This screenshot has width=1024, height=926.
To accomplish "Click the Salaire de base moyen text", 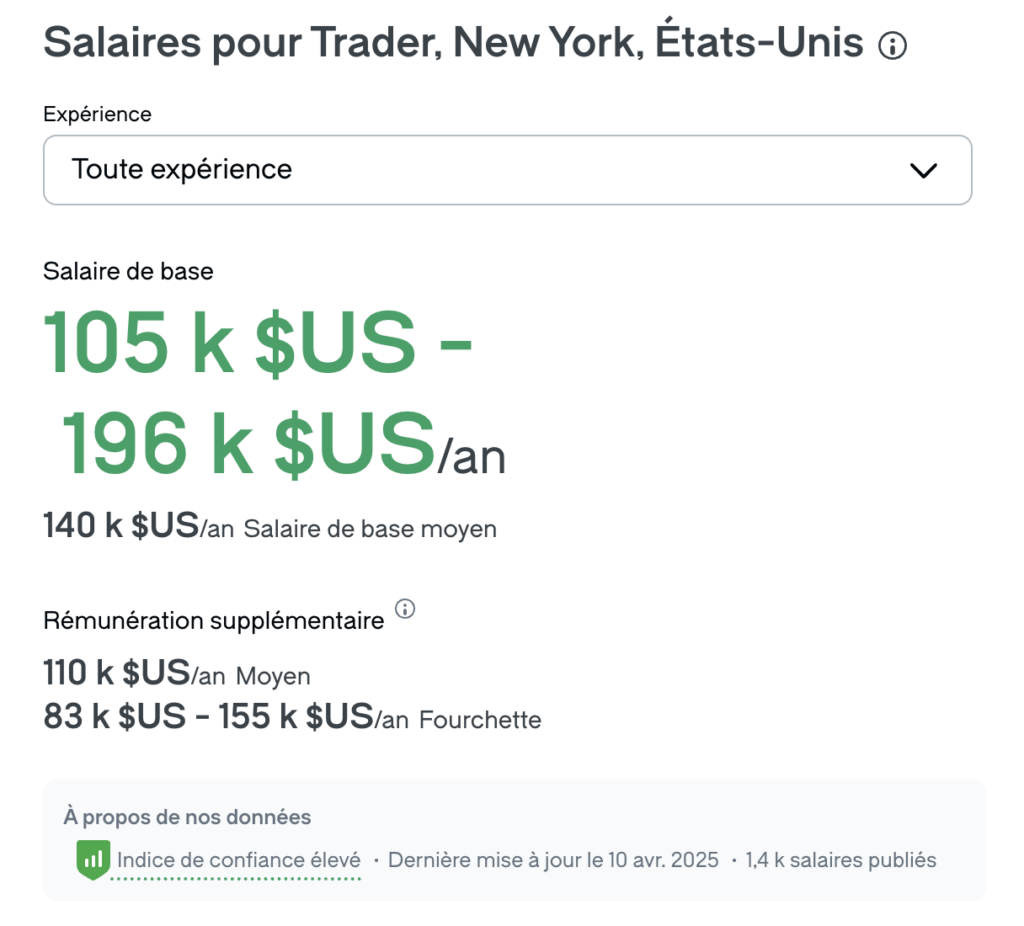I will click(x=370, y=529).
